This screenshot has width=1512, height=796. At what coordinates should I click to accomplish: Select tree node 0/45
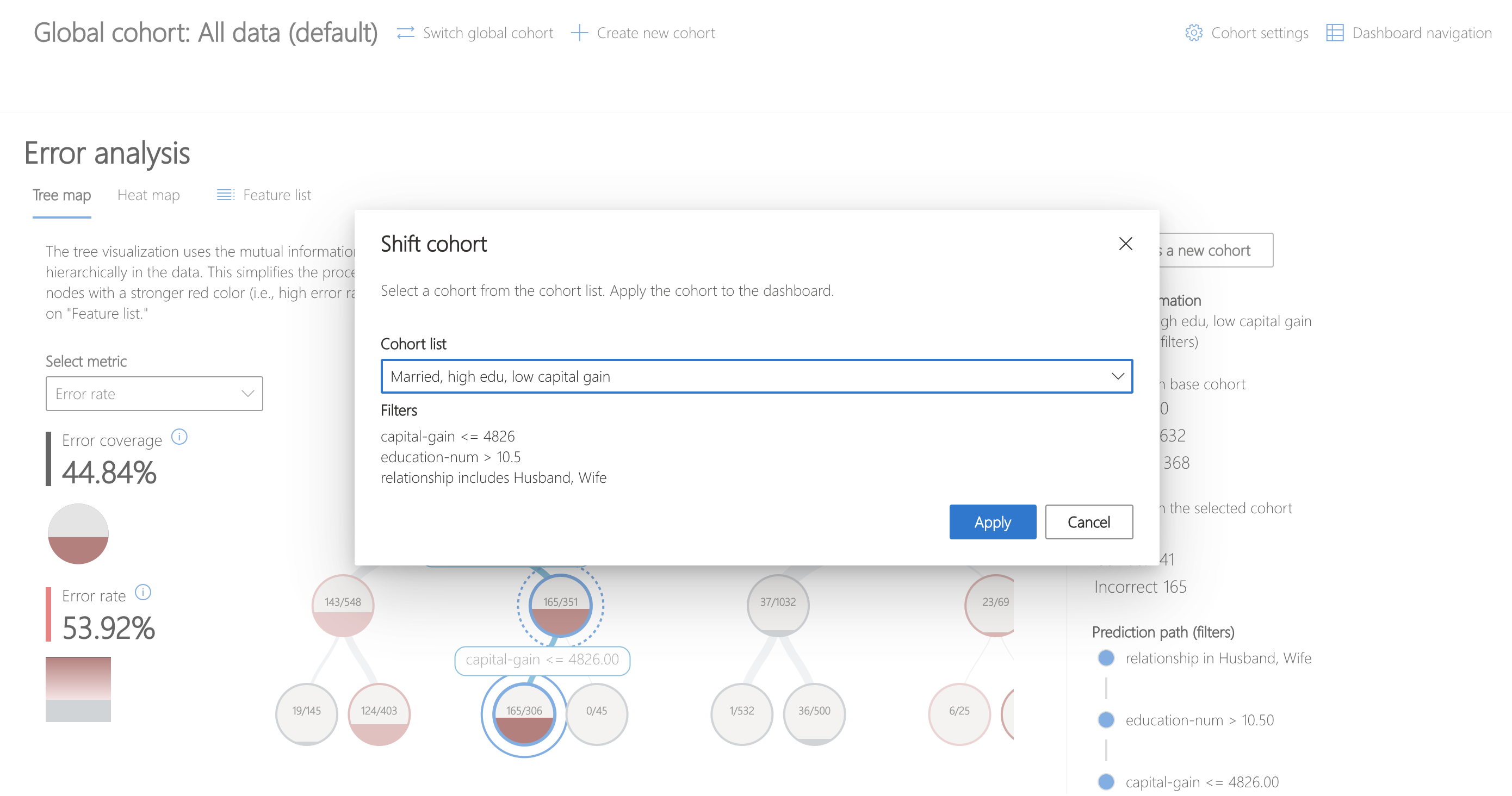click(596, 714)
